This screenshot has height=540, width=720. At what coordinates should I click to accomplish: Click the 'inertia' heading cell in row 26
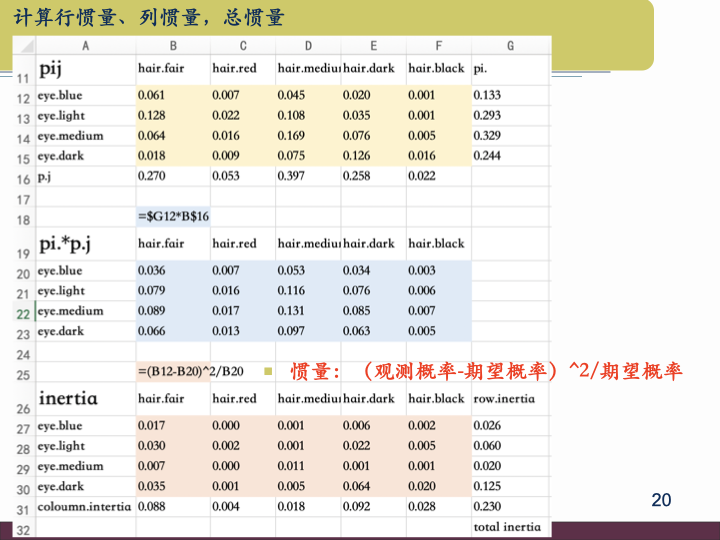(x=84, y=398)
